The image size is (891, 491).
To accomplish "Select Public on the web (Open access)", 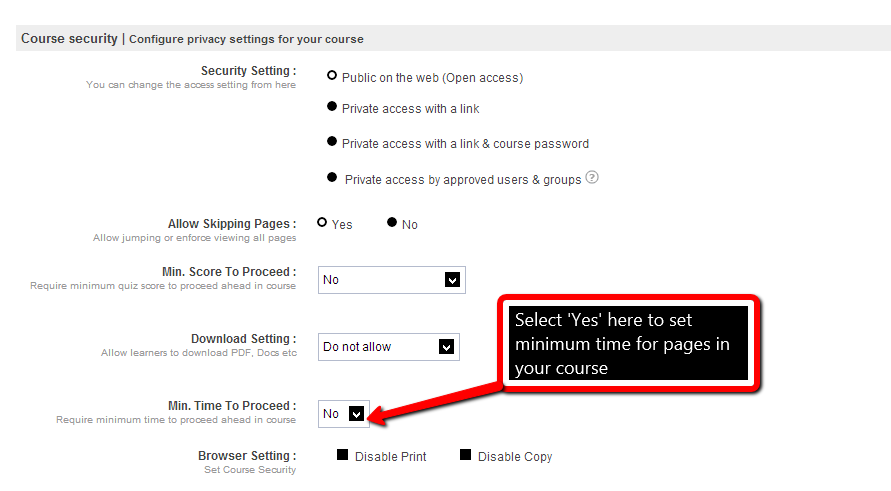I will tap(332, 76).
